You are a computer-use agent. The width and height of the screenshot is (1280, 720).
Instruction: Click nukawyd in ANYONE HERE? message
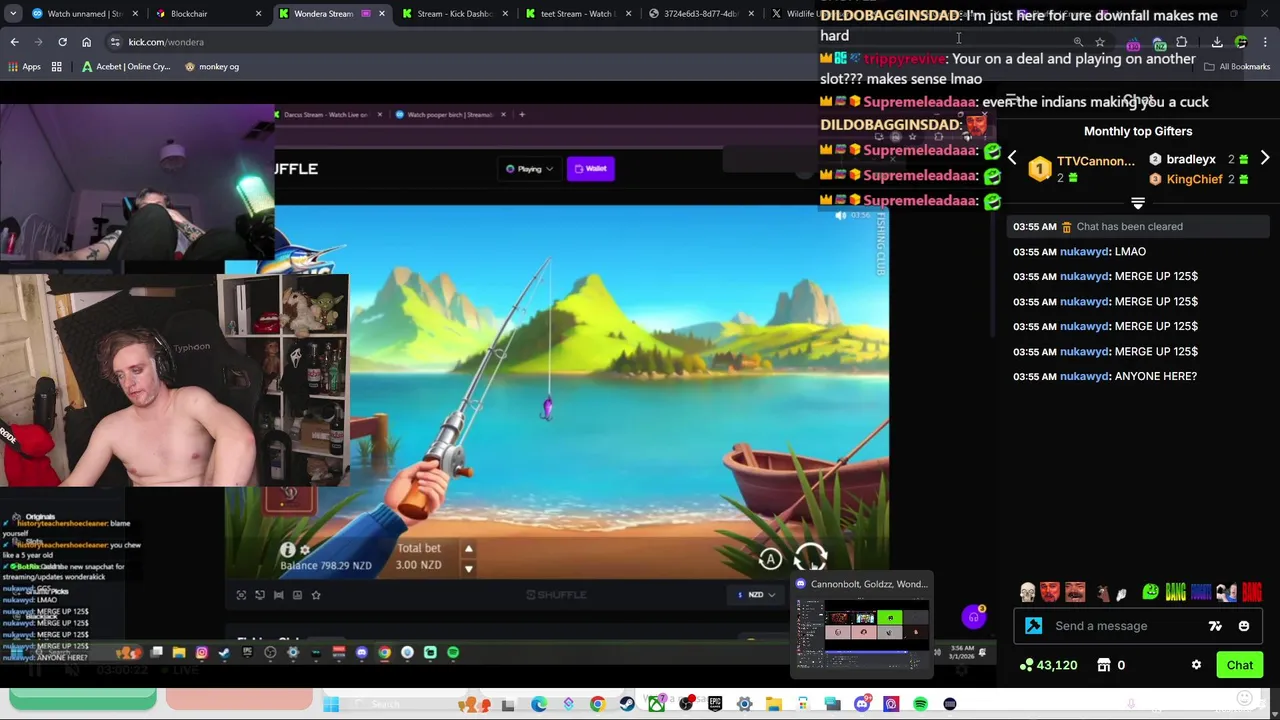(1084, 376)
